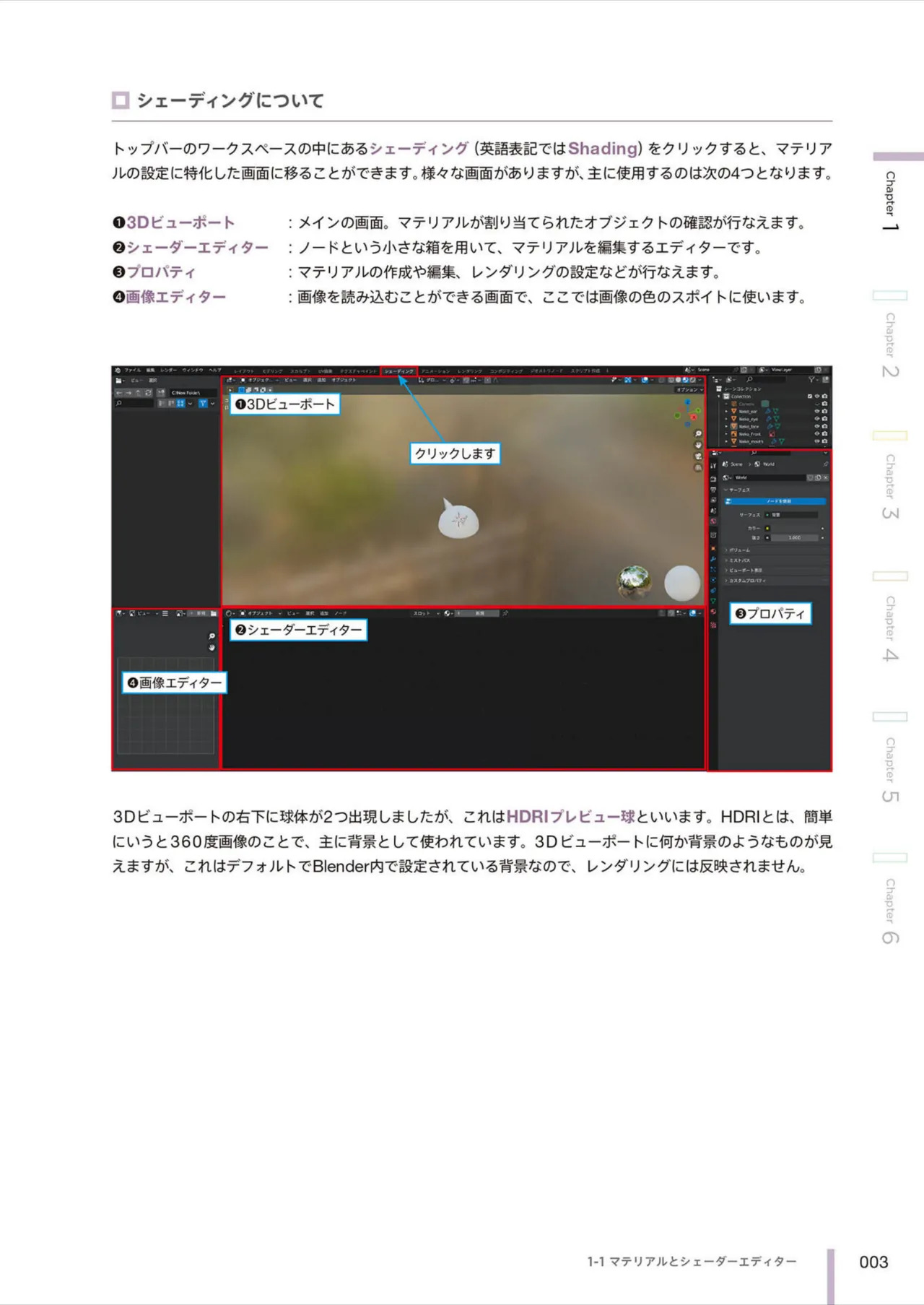Click the pin icon in Properties header

826,464
